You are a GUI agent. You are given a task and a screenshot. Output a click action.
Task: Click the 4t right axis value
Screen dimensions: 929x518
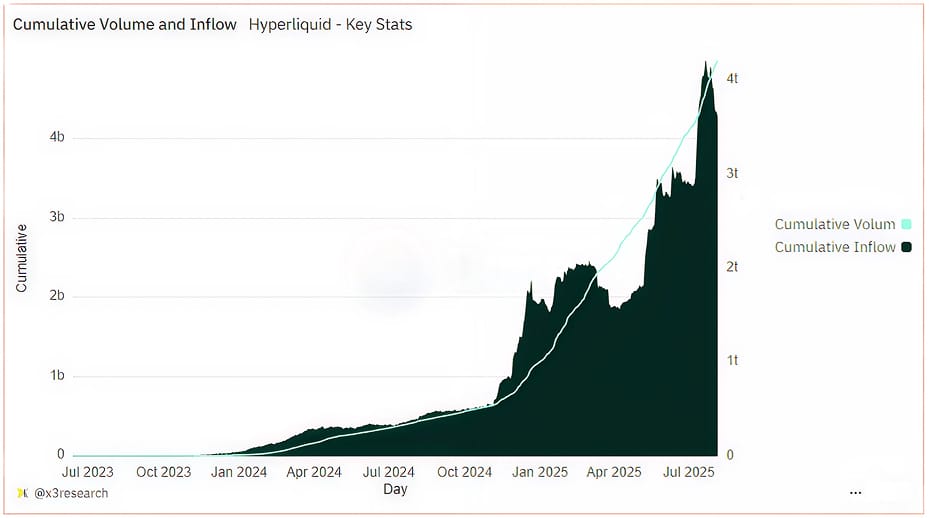(732, 78)
